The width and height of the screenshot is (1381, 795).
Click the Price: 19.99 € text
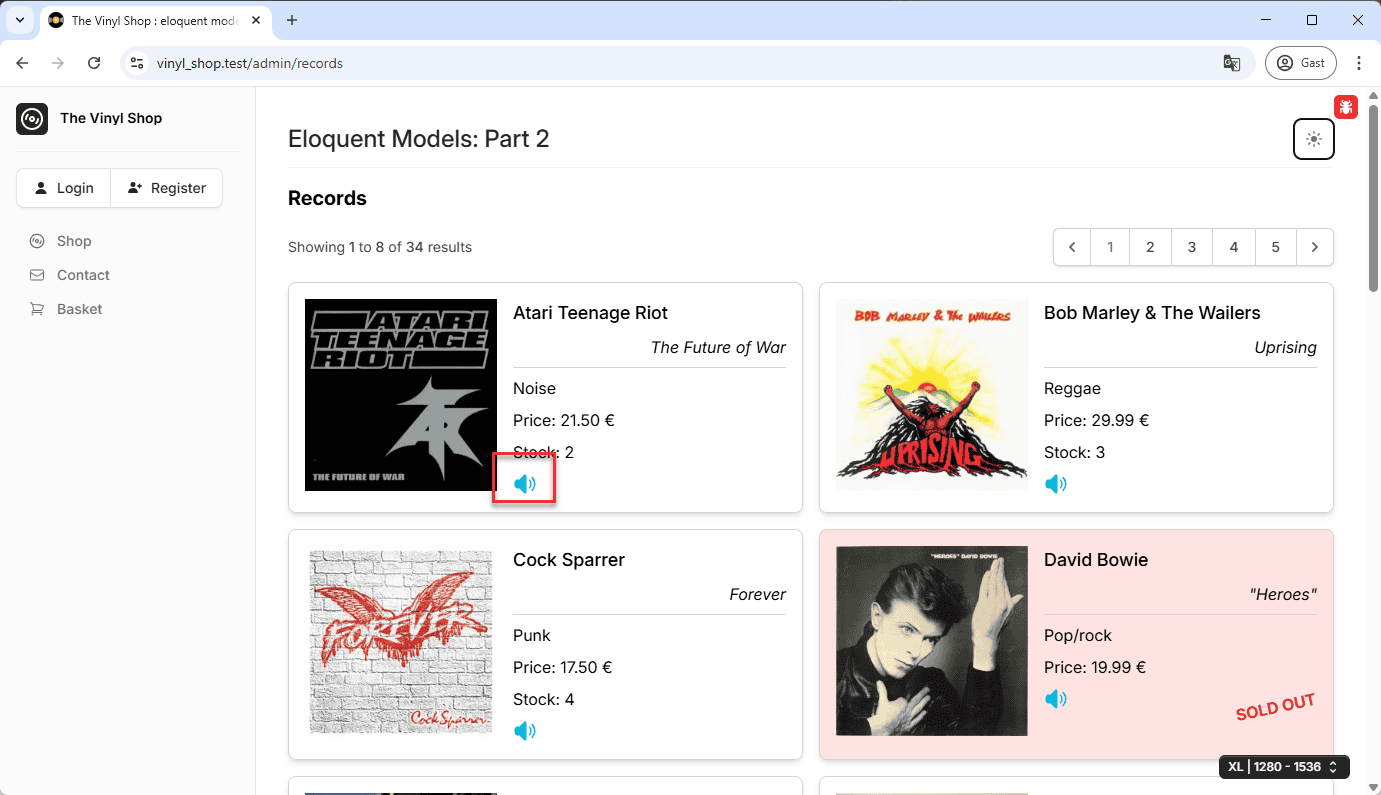pos(1095,667)
